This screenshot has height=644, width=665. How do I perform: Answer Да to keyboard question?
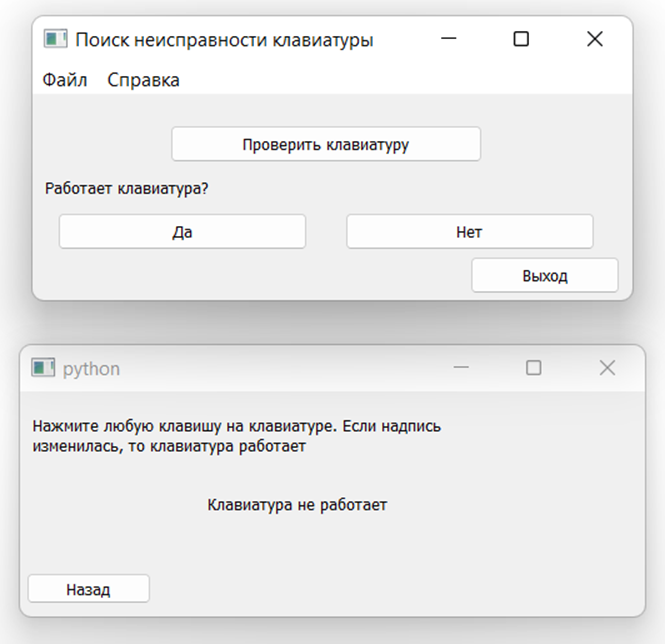click(182, 232)
